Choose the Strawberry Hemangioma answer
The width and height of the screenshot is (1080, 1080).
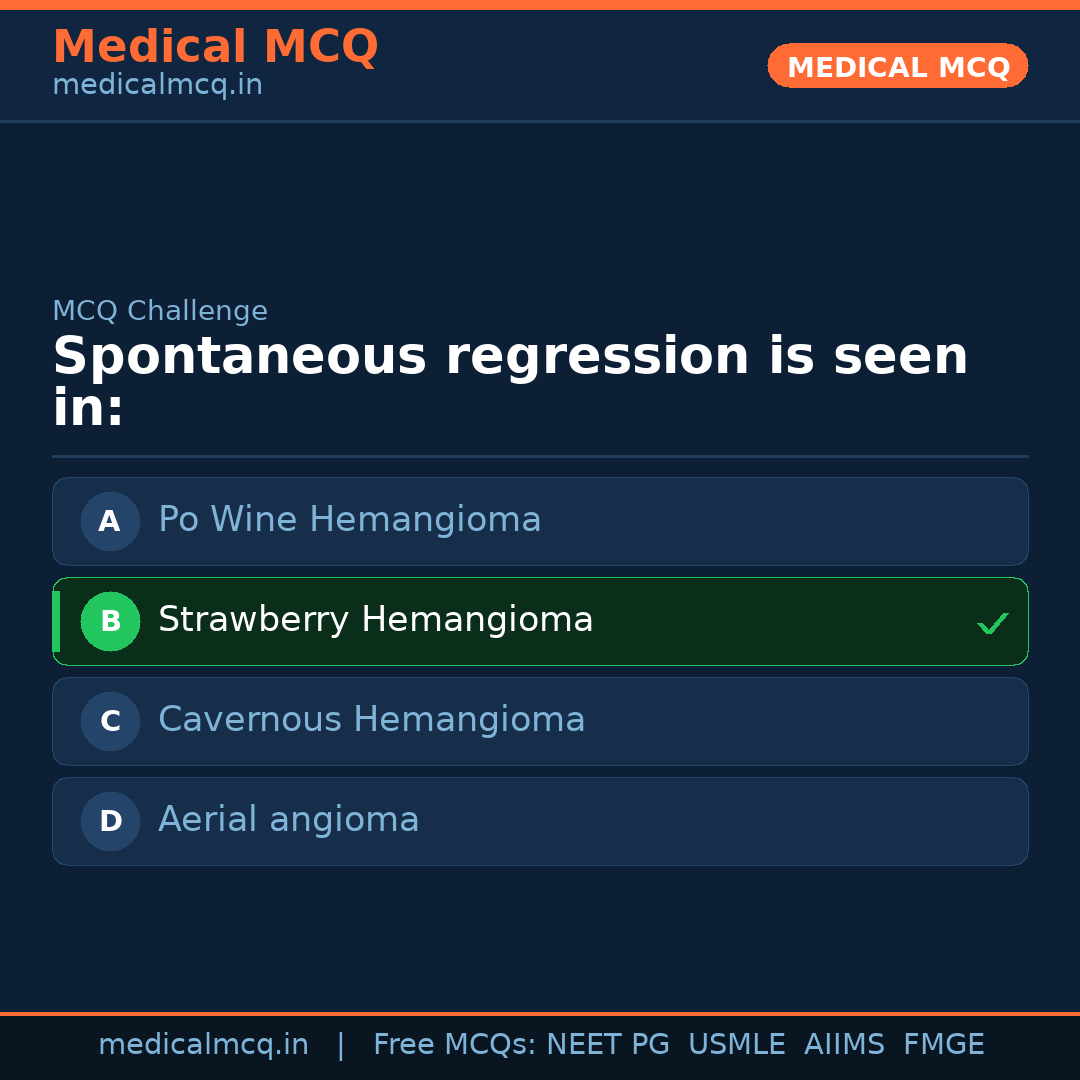point(375,620)
